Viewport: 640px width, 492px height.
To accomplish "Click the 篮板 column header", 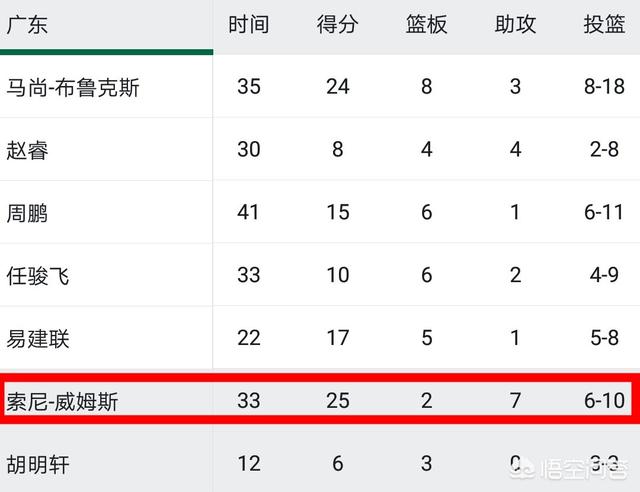I will coord(427,24).
